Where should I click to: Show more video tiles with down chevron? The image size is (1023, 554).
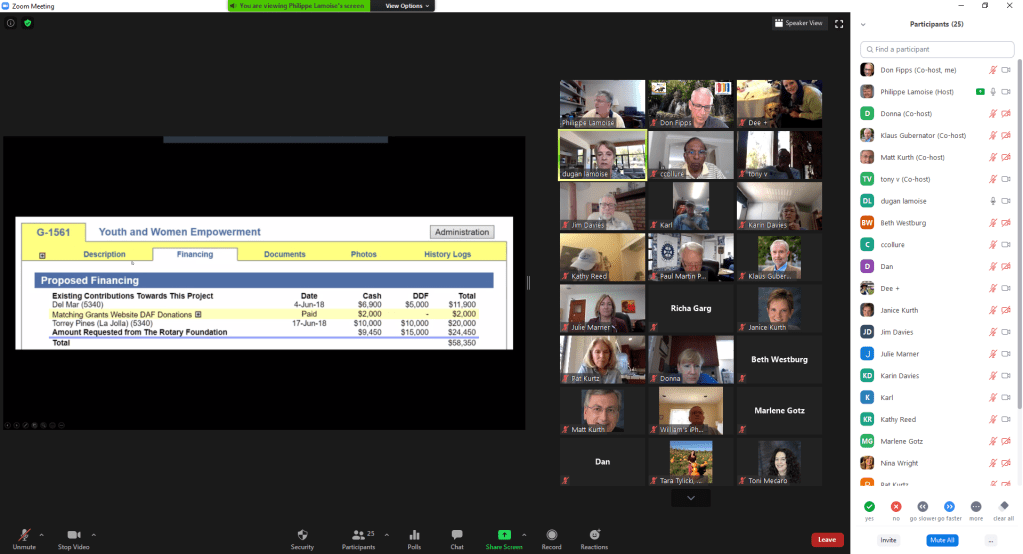[x=691, y=497]
